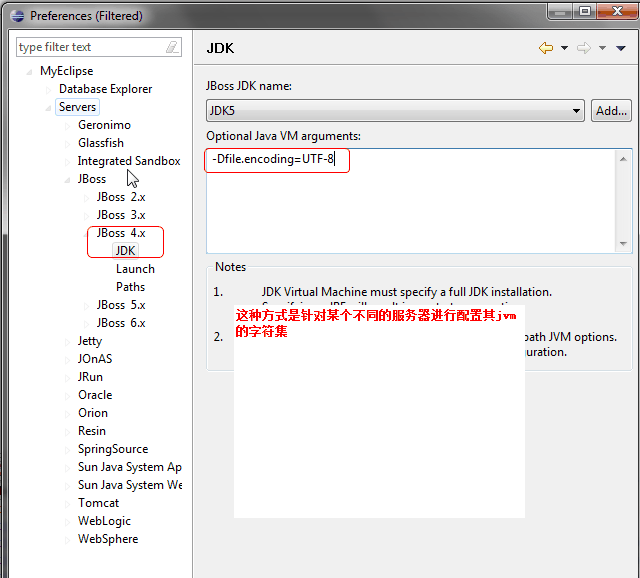Click in the Optional Java VM arguments box
The image size is (640, 578).
[411, 201]
